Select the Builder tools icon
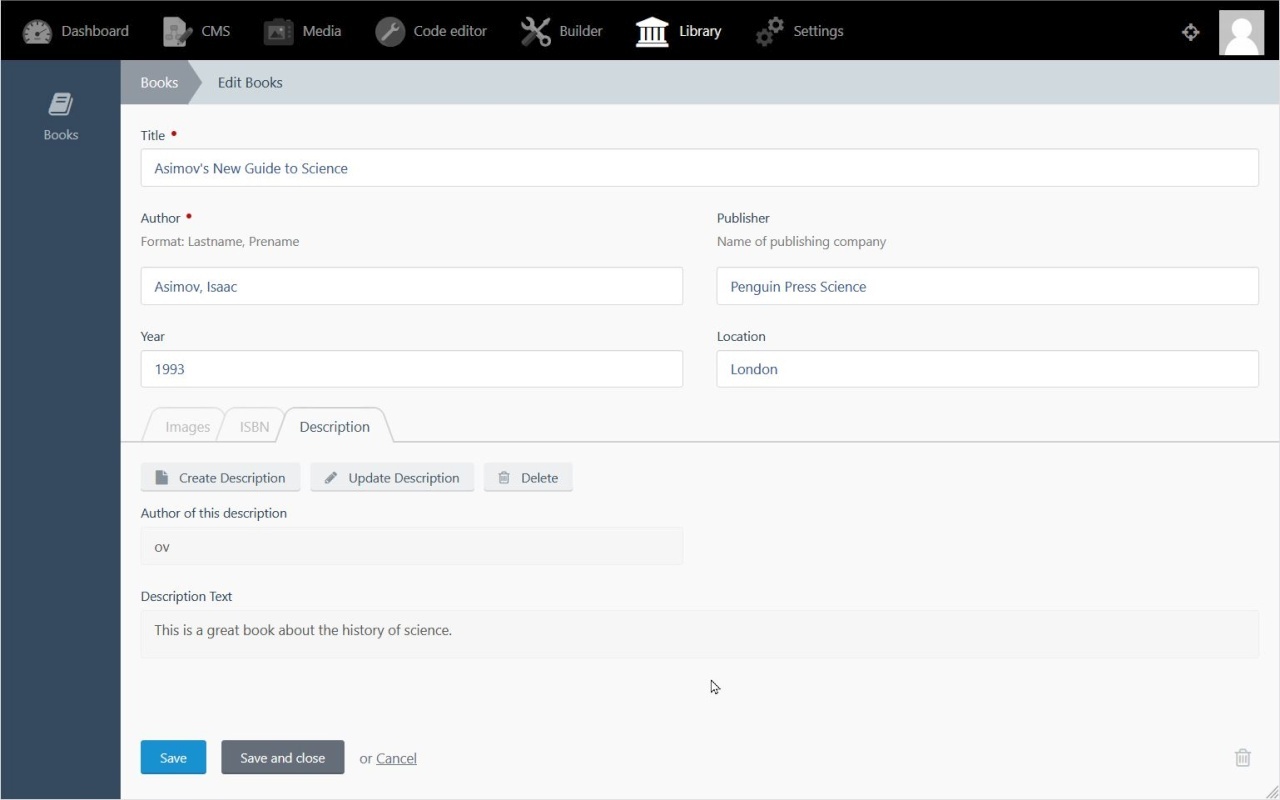The width and height of the screenshot is (1280, 800). pos(536,31)
